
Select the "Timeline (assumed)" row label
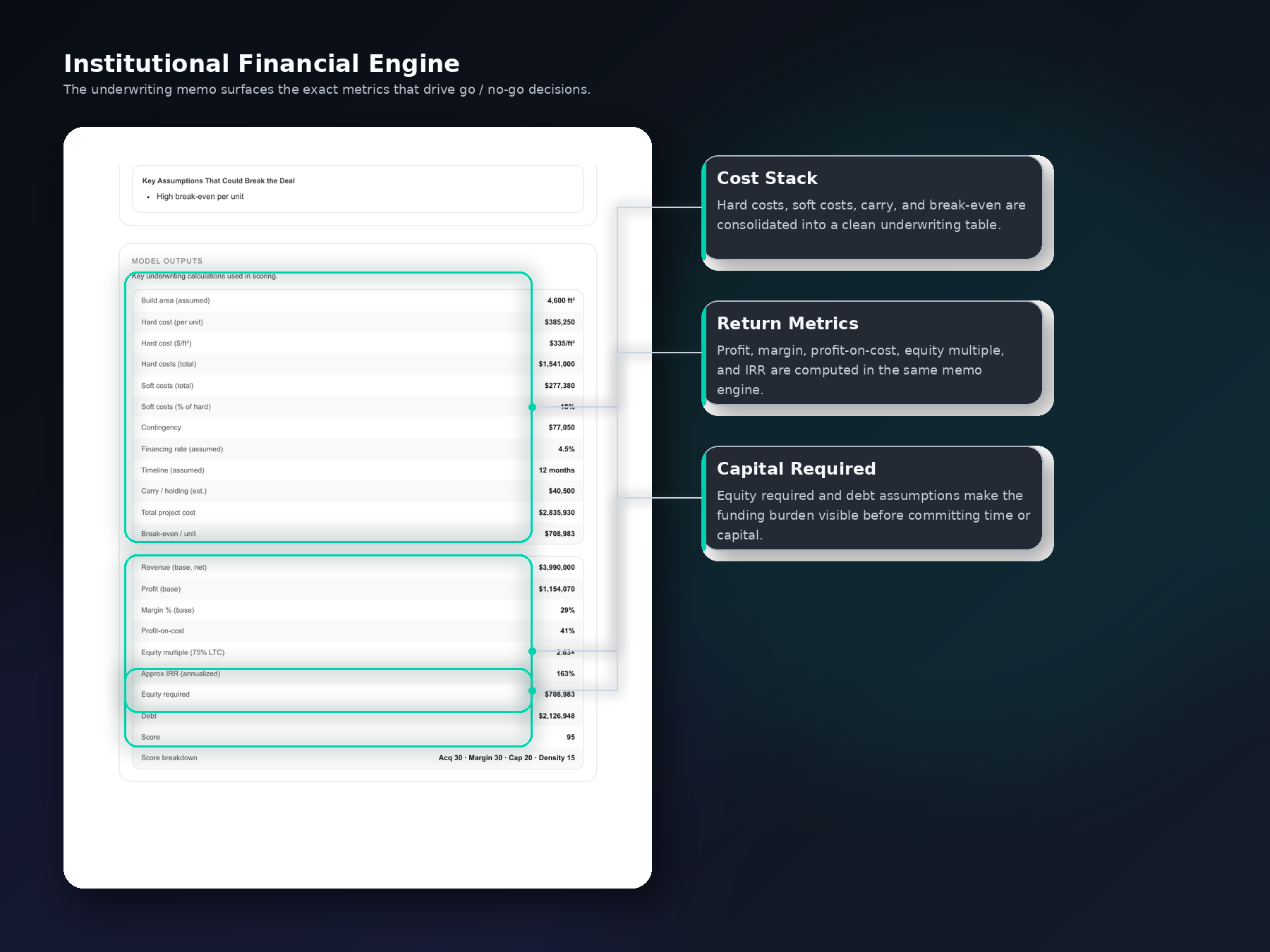coord(173,470)
